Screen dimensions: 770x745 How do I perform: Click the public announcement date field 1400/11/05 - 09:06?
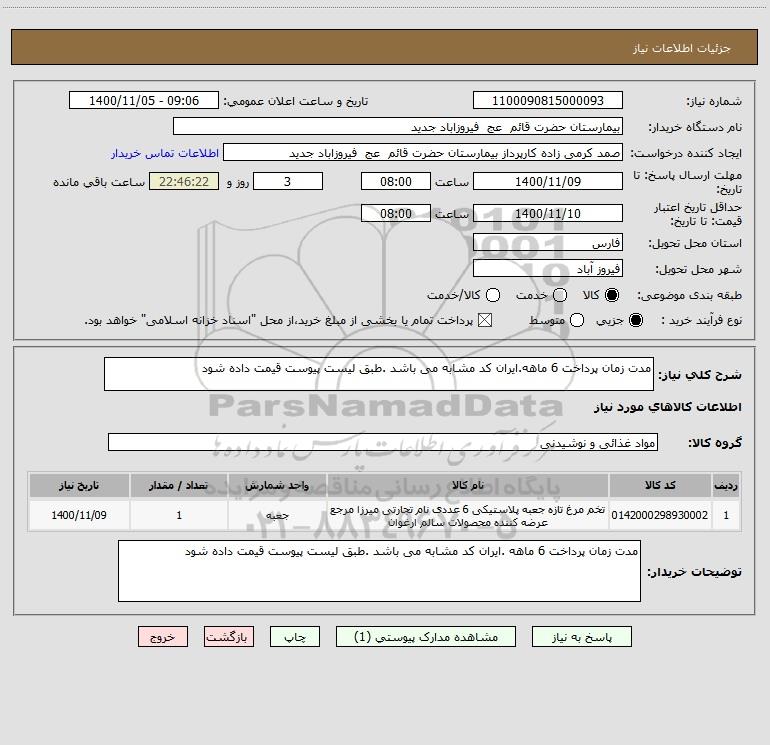click(x=144, y=101)
